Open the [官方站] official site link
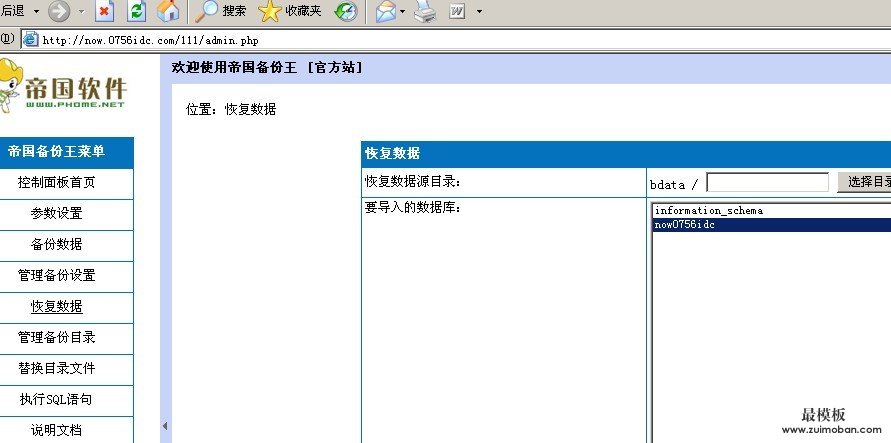This screenshot has width=891, height=443. [334, 68]
